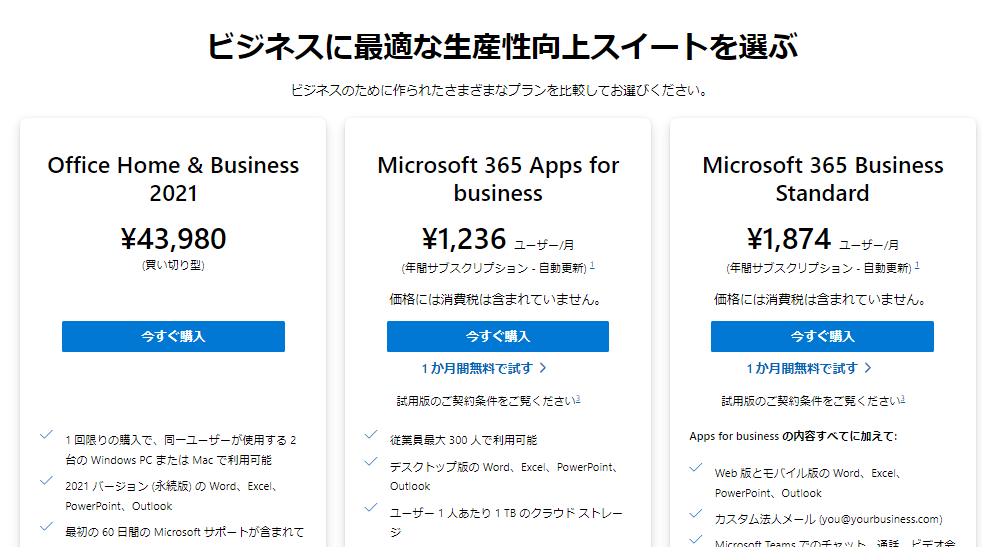Click the (買い切り型) label
The image size is (982, 547).
[x=173, y=265]
